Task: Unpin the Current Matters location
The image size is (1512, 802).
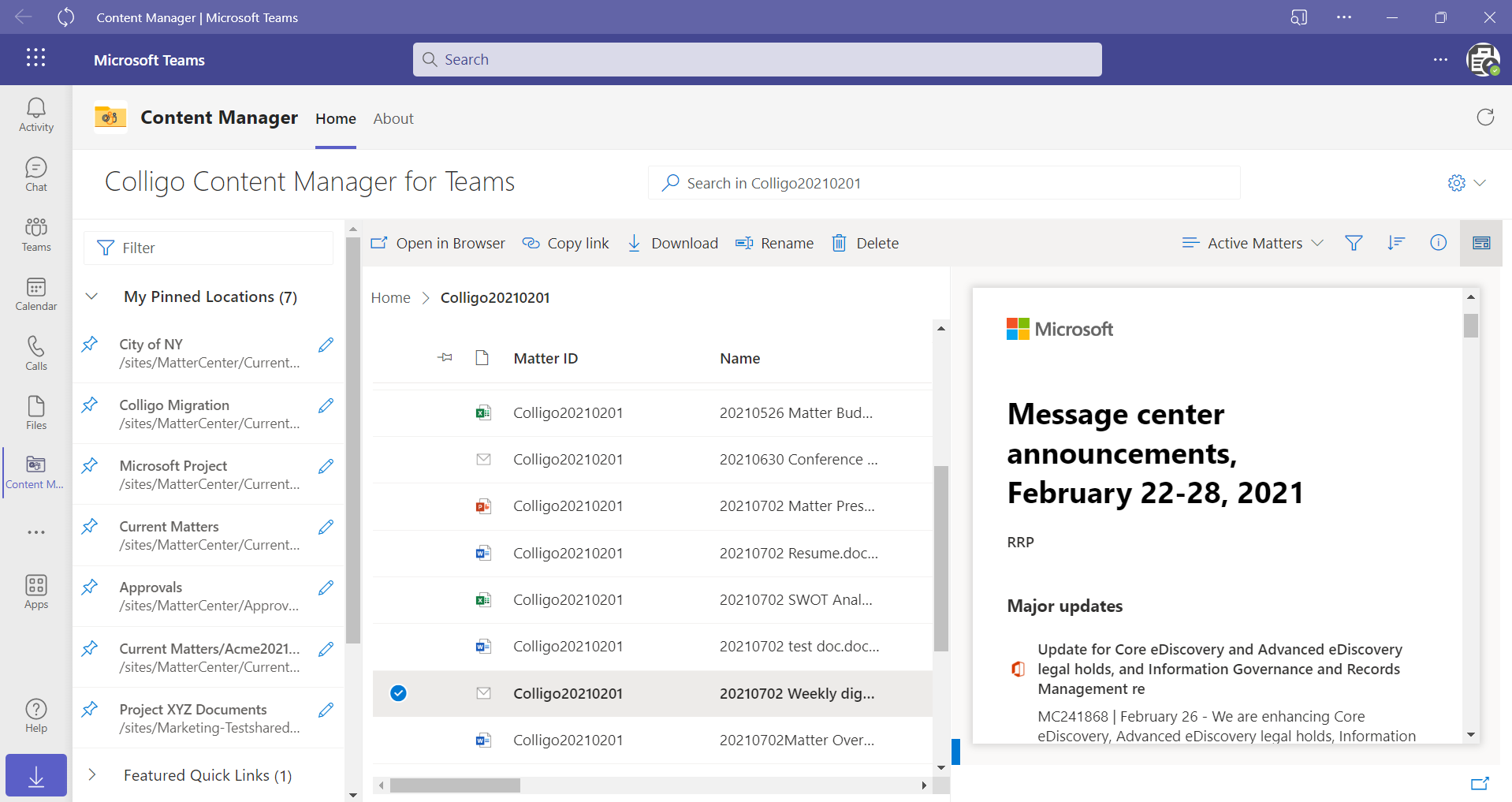Action: (x=90, y=527)
